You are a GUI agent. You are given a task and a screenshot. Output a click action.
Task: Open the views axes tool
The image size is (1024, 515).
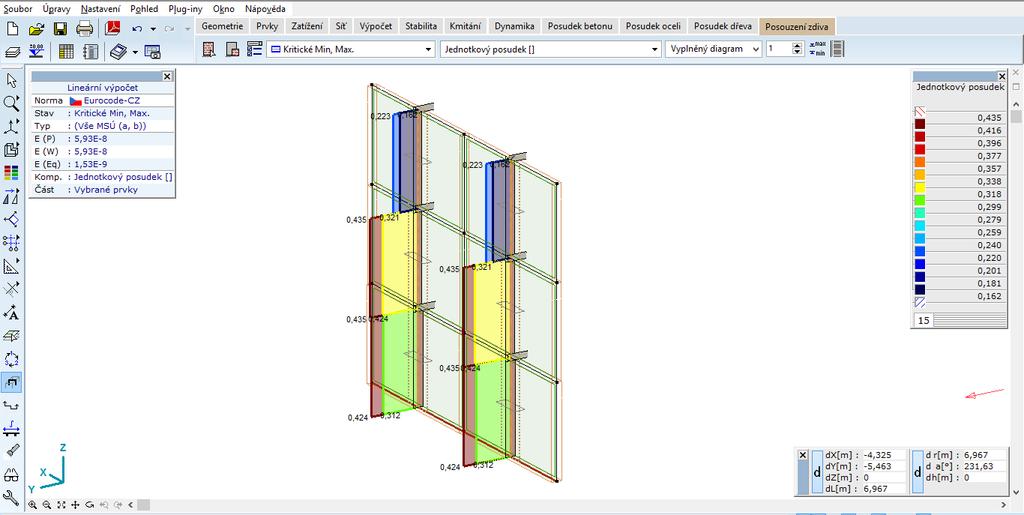12,127
